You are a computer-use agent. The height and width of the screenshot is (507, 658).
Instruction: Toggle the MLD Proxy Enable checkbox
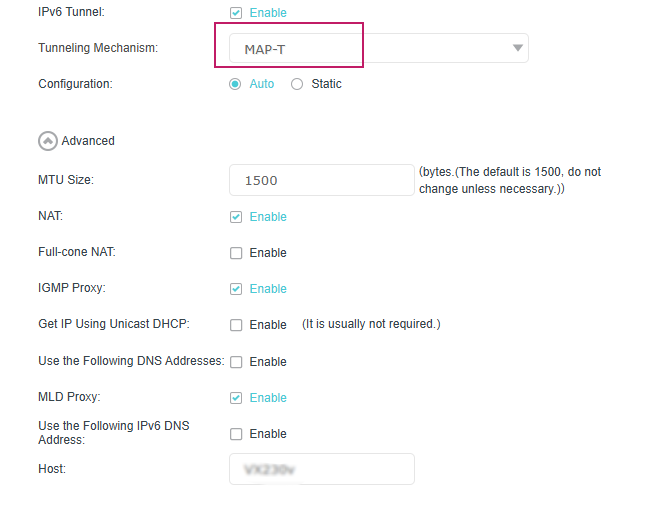pos(236,398)
